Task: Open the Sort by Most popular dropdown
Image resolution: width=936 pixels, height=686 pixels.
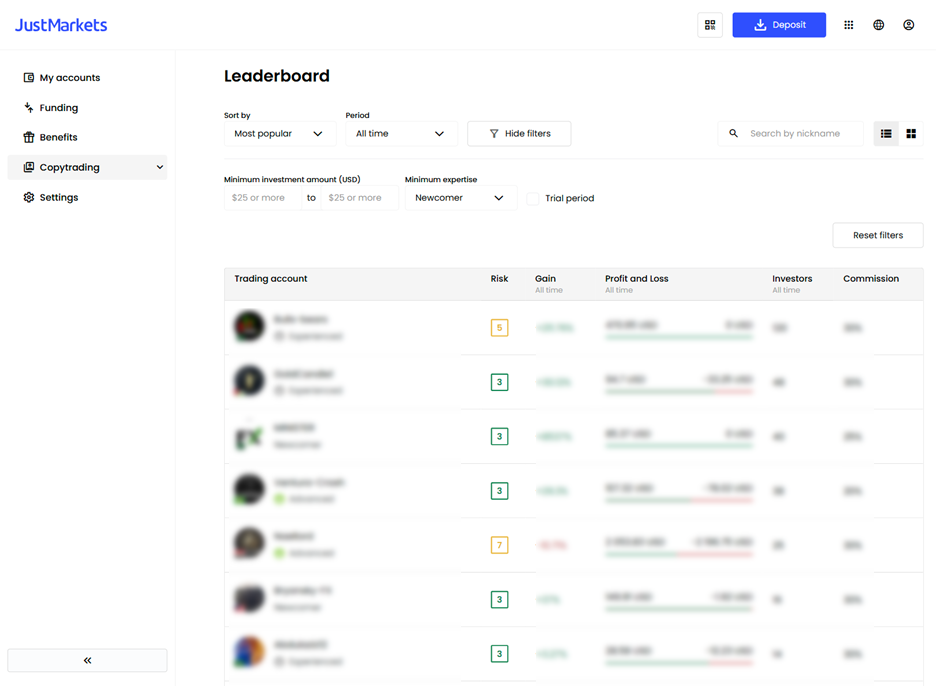Action: pos(279,134)
